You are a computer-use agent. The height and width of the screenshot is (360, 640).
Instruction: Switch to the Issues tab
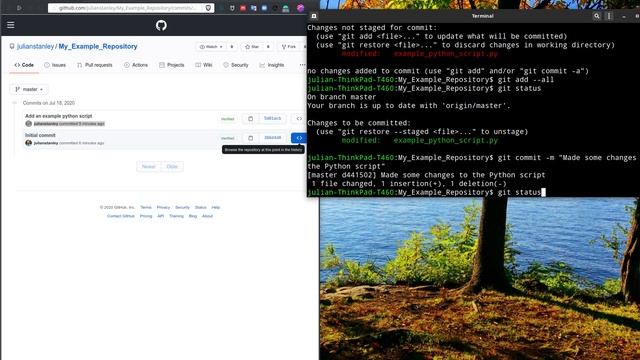(55, 65)
